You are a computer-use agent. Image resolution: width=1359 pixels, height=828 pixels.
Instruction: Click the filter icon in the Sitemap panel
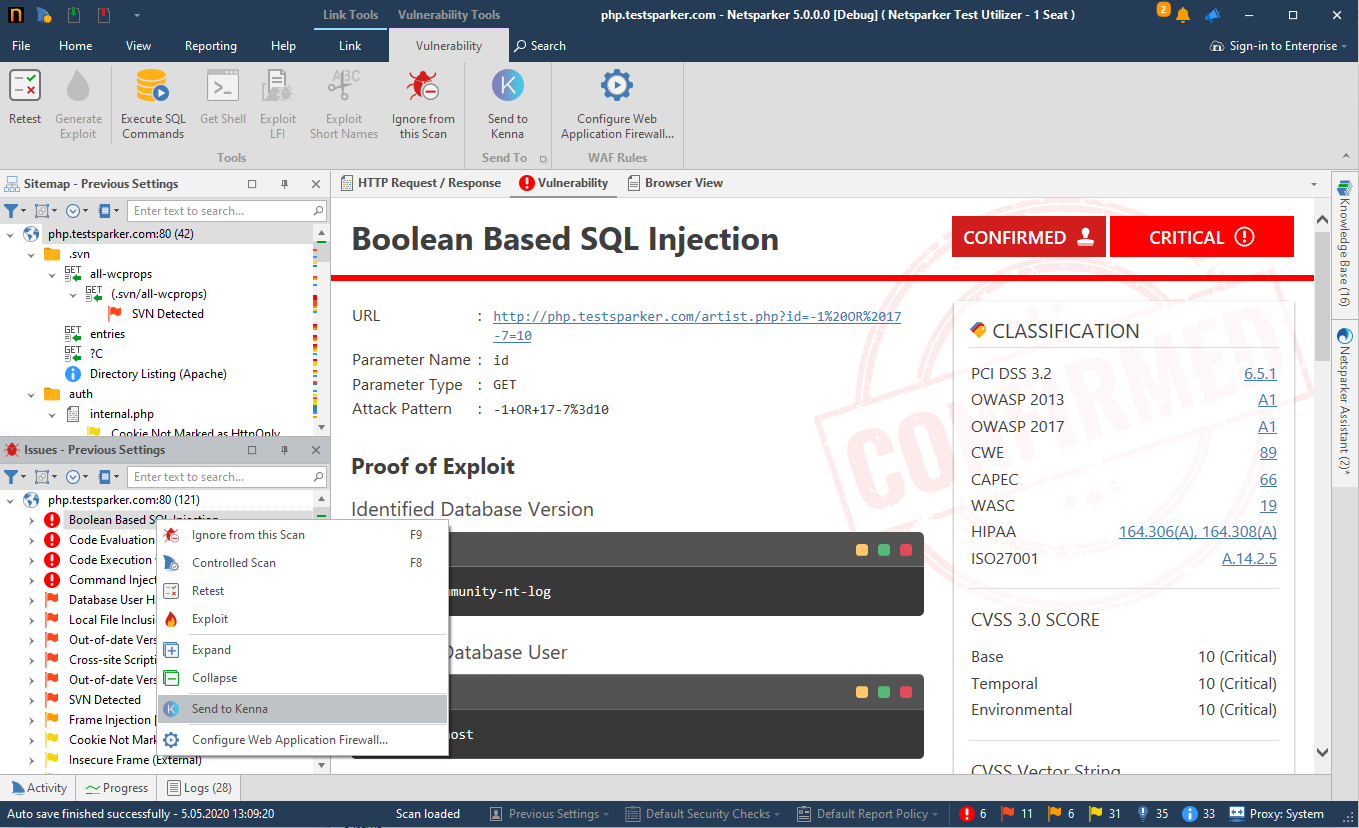click(11, 210)
